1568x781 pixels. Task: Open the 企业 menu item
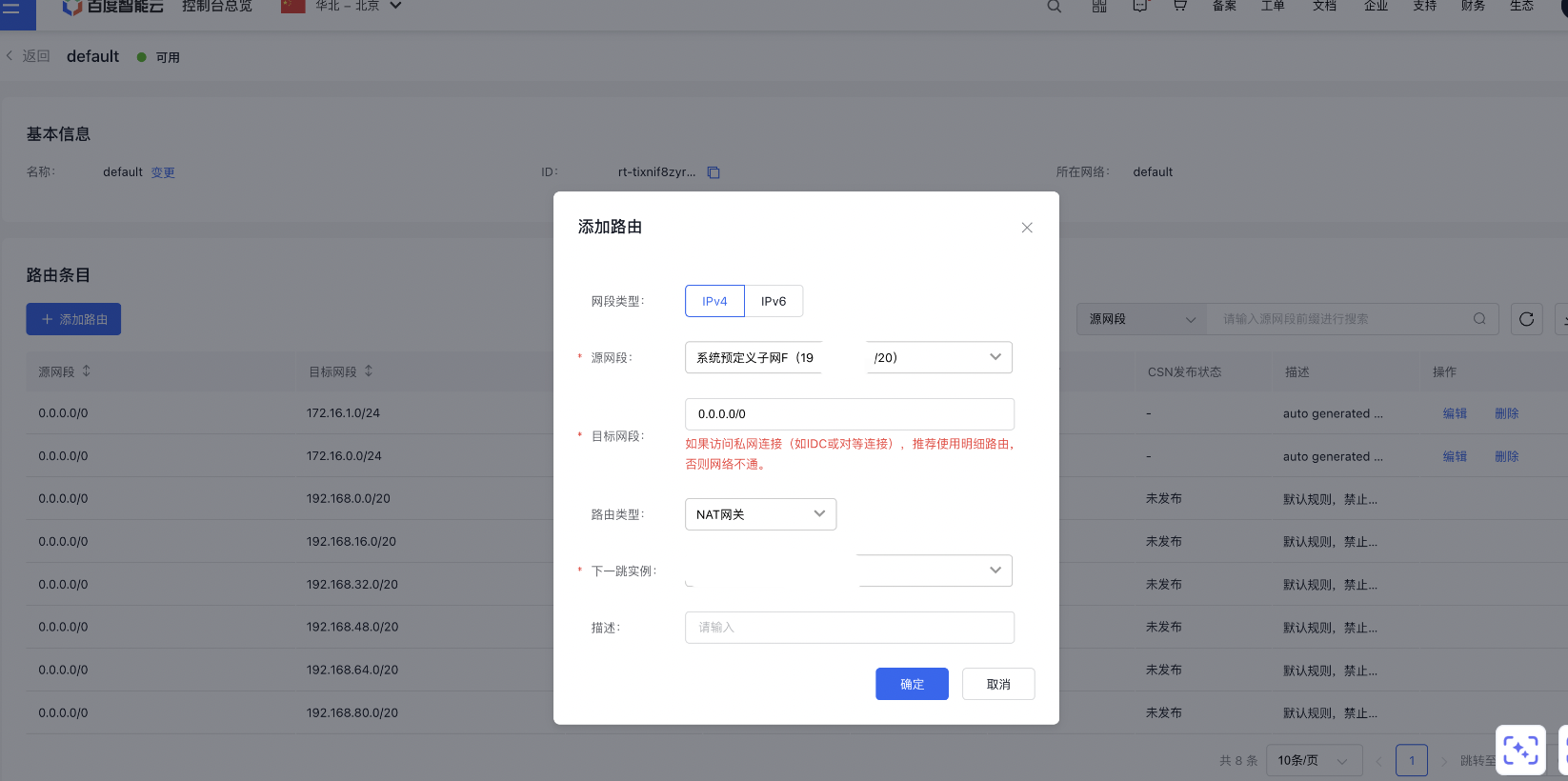(1376, 6)
